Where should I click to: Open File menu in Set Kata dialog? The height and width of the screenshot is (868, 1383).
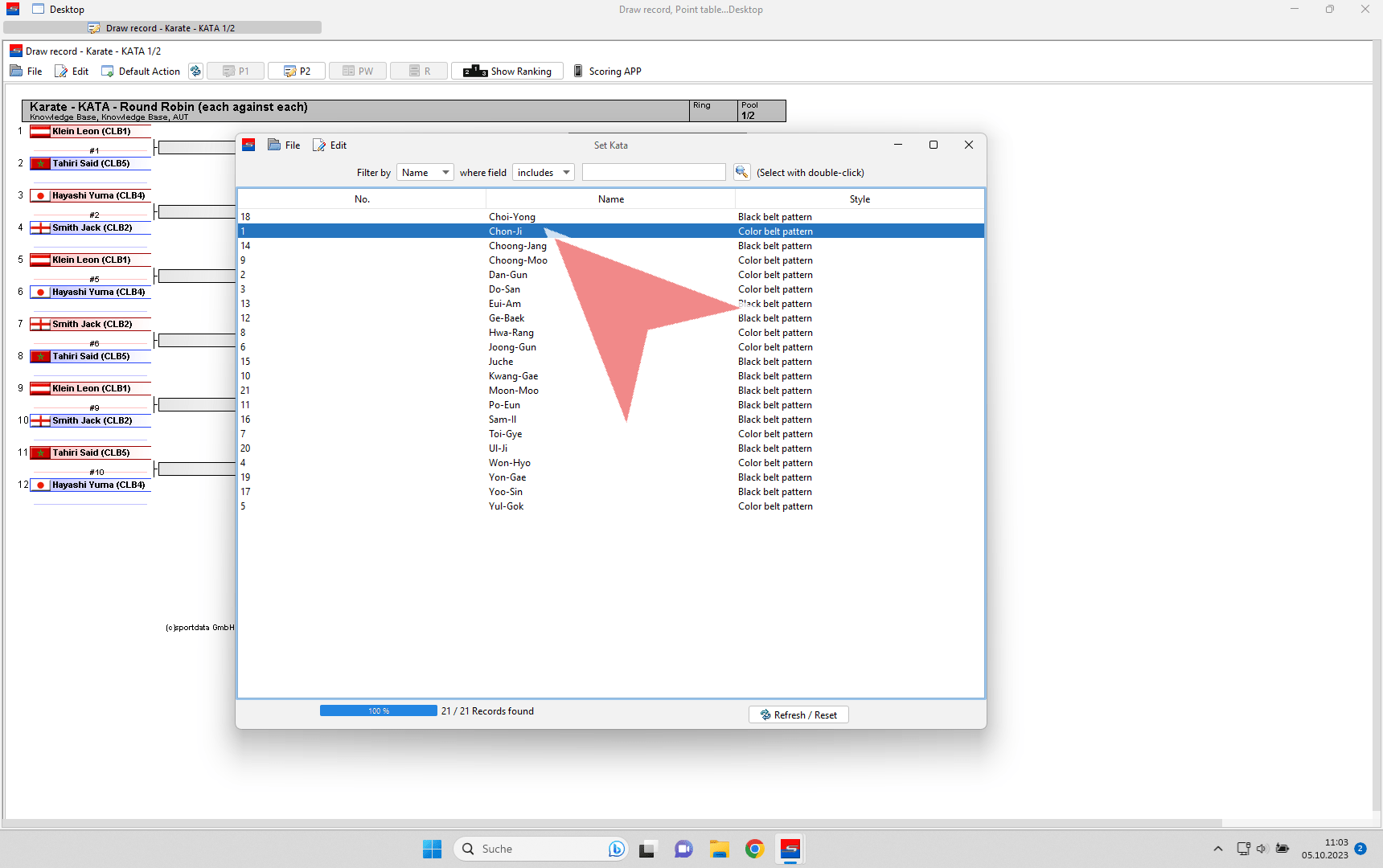[x=285, y=145]
